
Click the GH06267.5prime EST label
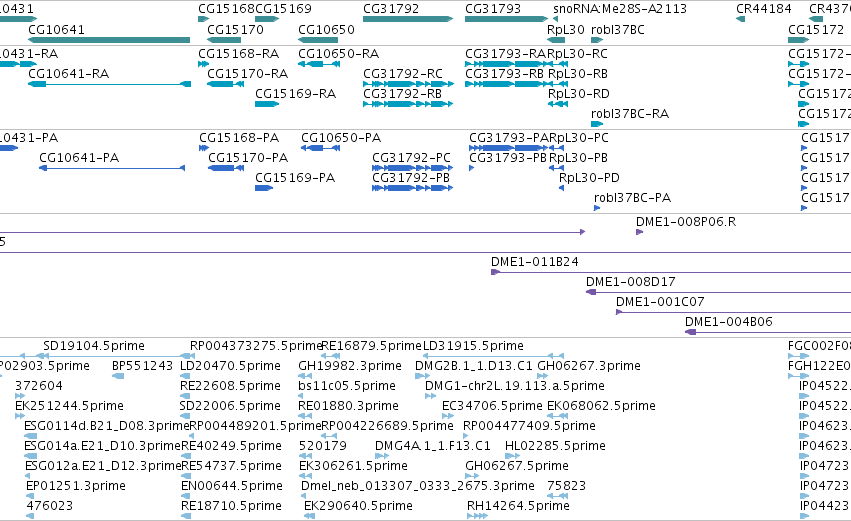[x=517, y=466]
